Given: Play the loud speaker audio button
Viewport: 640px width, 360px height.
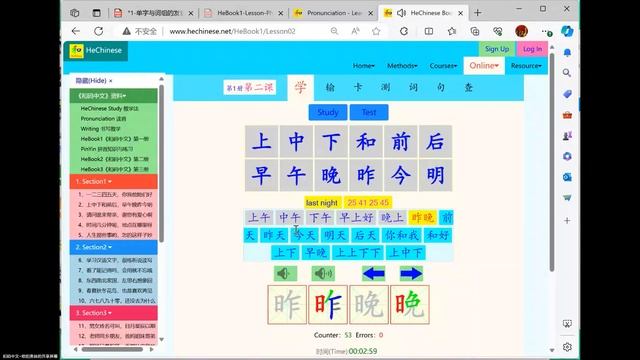Looking at the screenshot, I should [x=323, y=273].
